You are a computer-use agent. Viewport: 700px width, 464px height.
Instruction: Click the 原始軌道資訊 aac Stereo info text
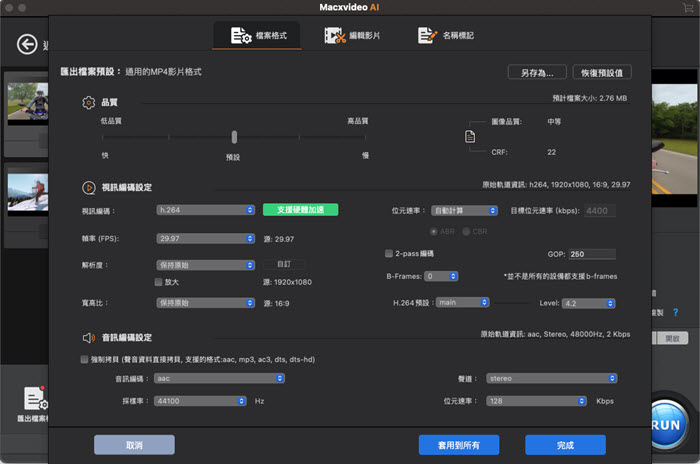tap(555, 334)
